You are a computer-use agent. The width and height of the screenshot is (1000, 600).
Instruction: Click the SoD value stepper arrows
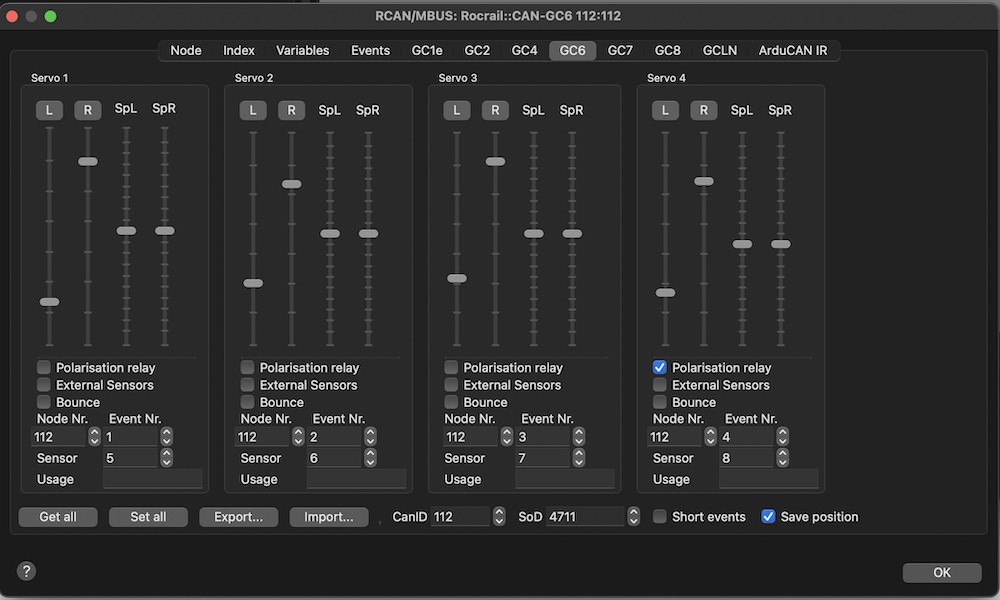coord(633,517)
